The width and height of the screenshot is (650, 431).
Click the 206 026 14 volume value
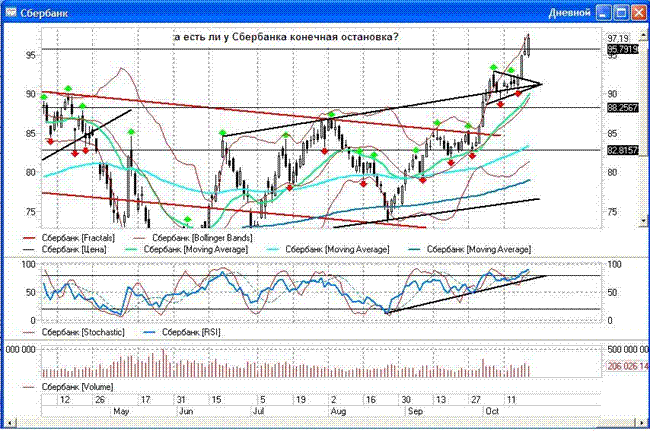pos(628,366)
